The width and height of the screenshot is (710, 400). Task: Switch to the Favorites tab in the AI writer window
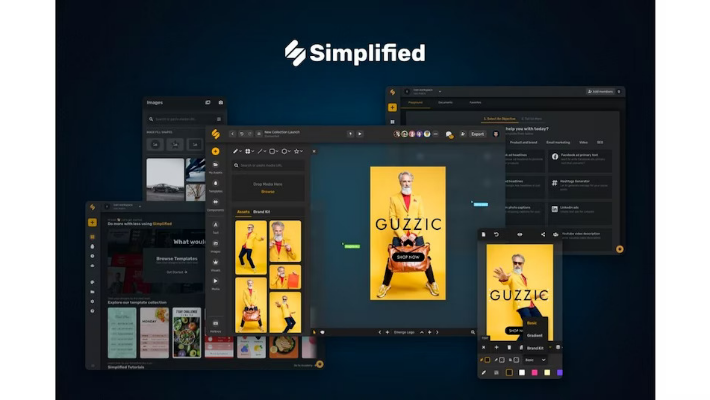coord(475,103)
